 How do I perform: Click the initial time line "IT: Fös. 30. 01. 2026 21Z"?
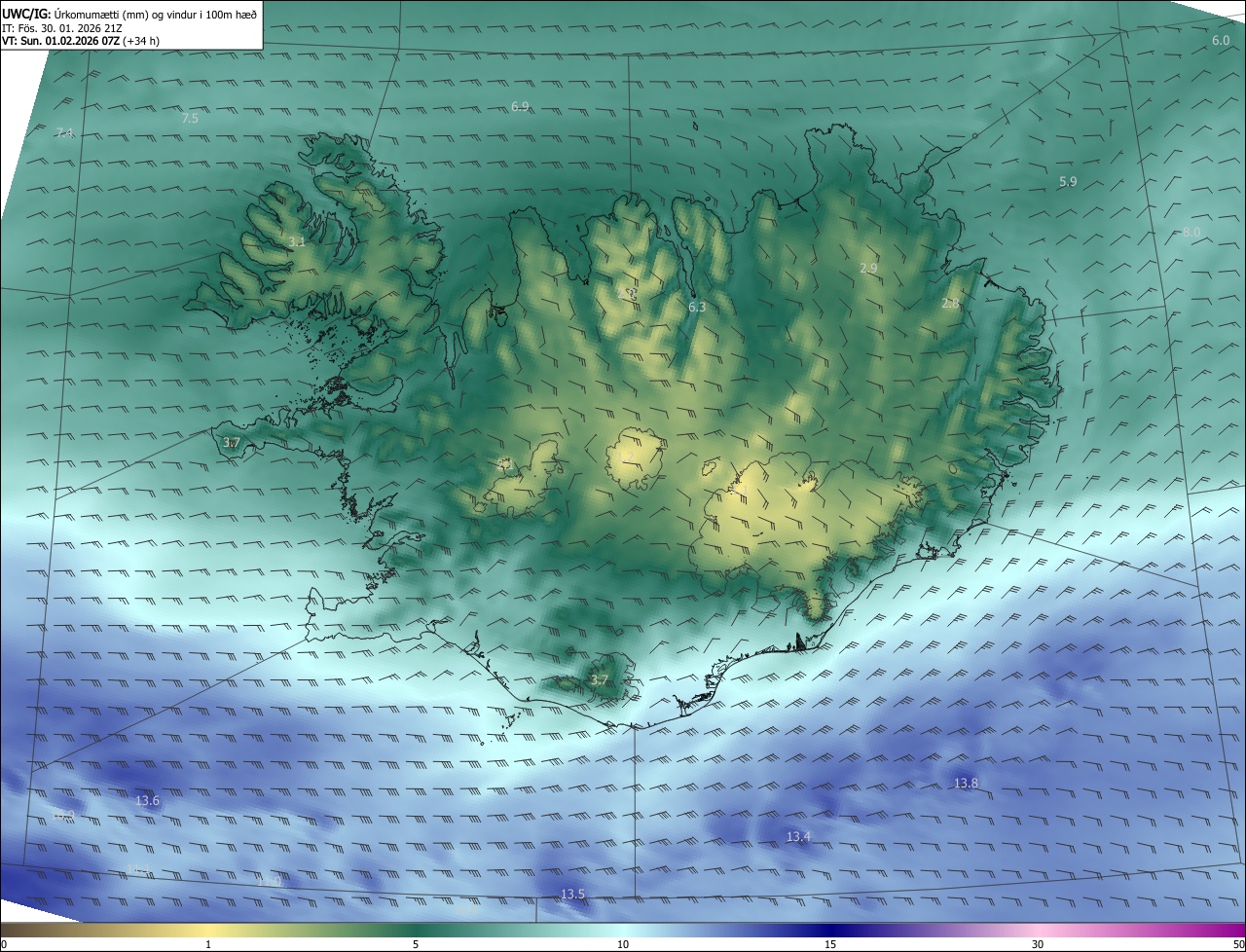(61, 27)
